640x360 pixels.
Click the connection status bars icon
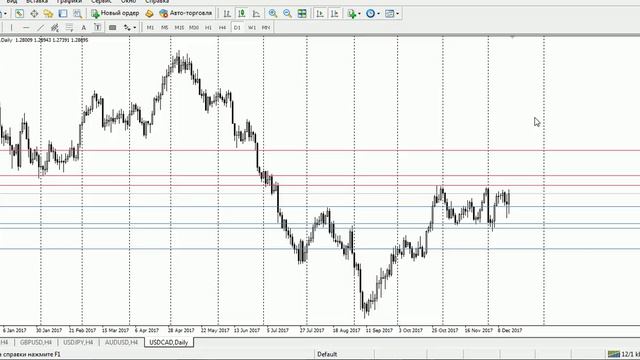pos(613,354)
